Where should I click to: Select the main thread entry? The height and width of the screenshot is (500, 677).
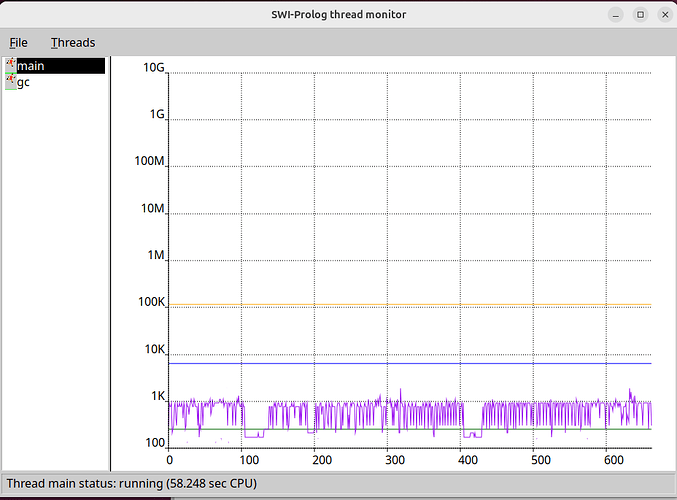55,66
